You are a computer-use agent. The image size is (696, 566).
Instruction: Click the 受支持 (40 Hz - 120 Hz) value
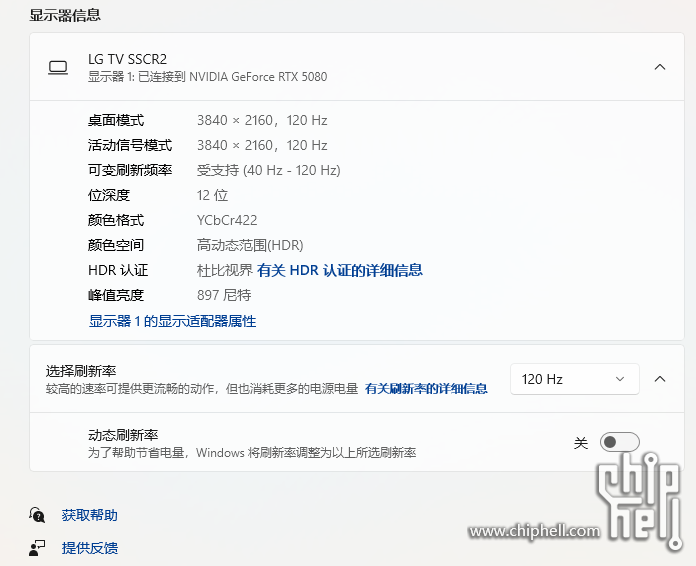(269, 170)
